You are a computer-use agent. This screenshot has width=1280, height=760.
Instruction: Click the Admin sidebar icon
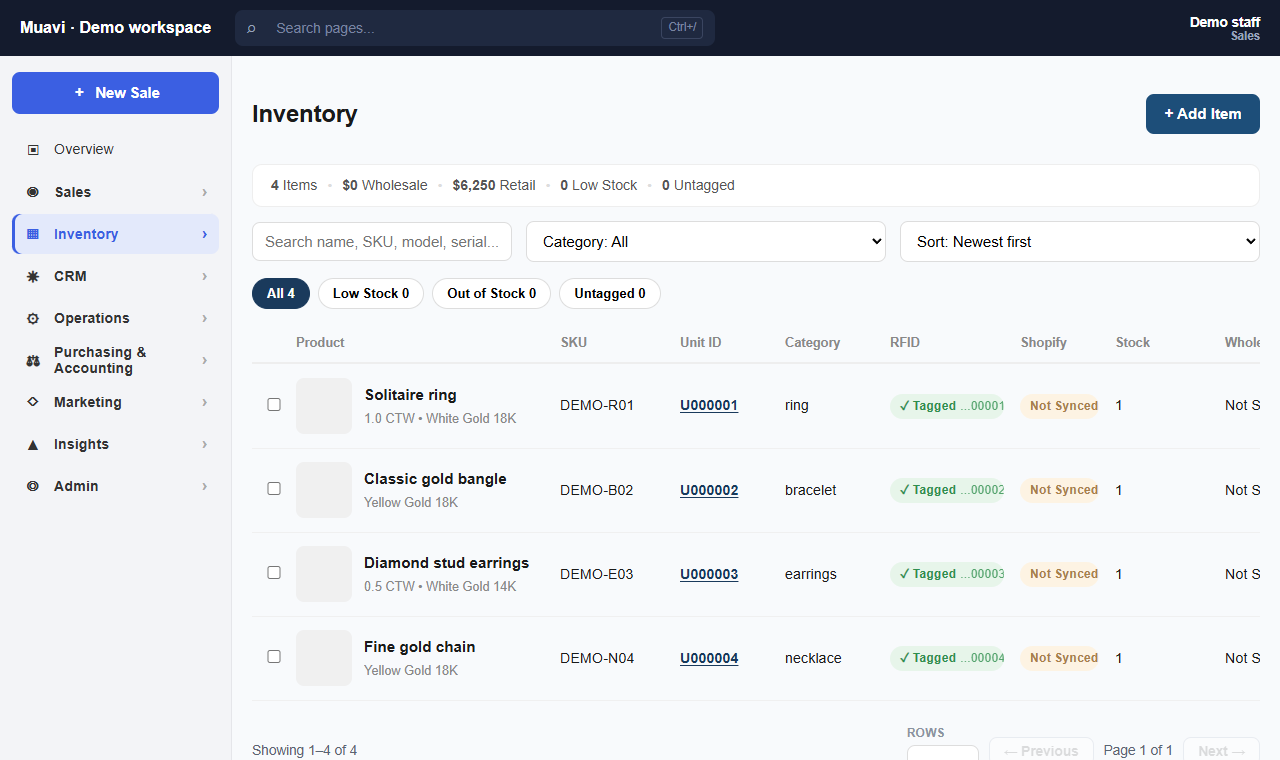(33, 486)
